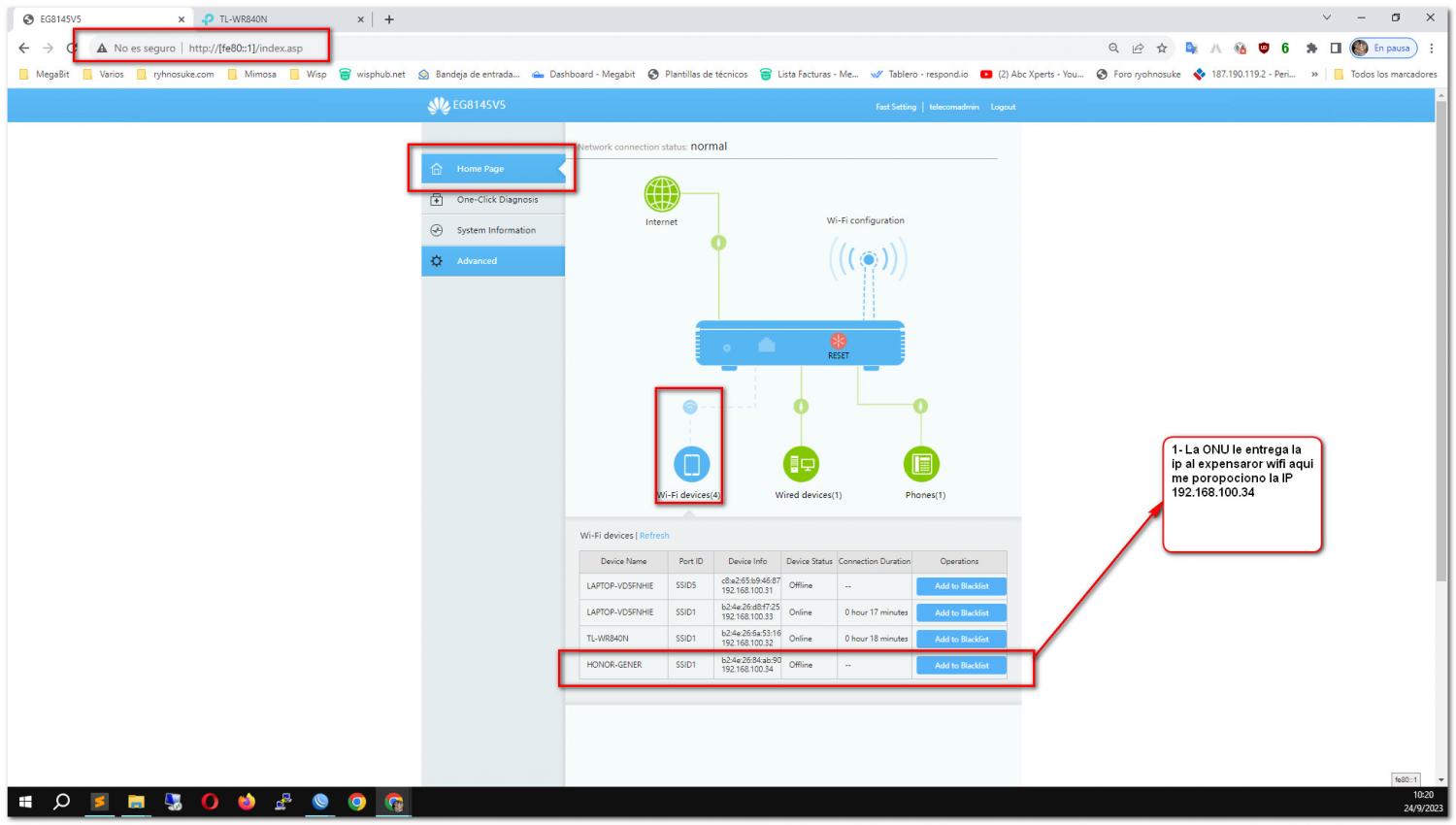Viewport: 1456px width, 825px height.
Task: Click the browser bookmark star icon
Action: click(1161, 49)
